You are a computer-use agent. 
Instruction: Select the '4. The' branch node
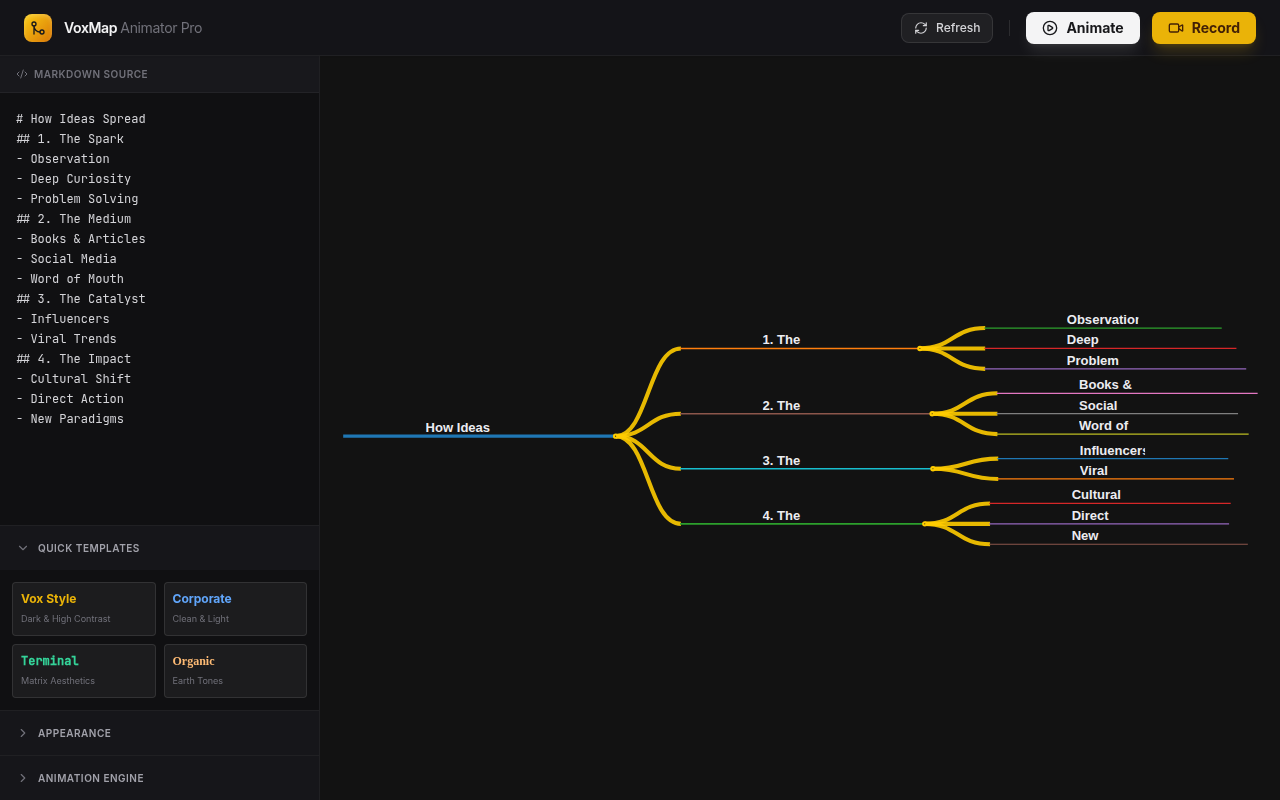[x=781, y=516]
